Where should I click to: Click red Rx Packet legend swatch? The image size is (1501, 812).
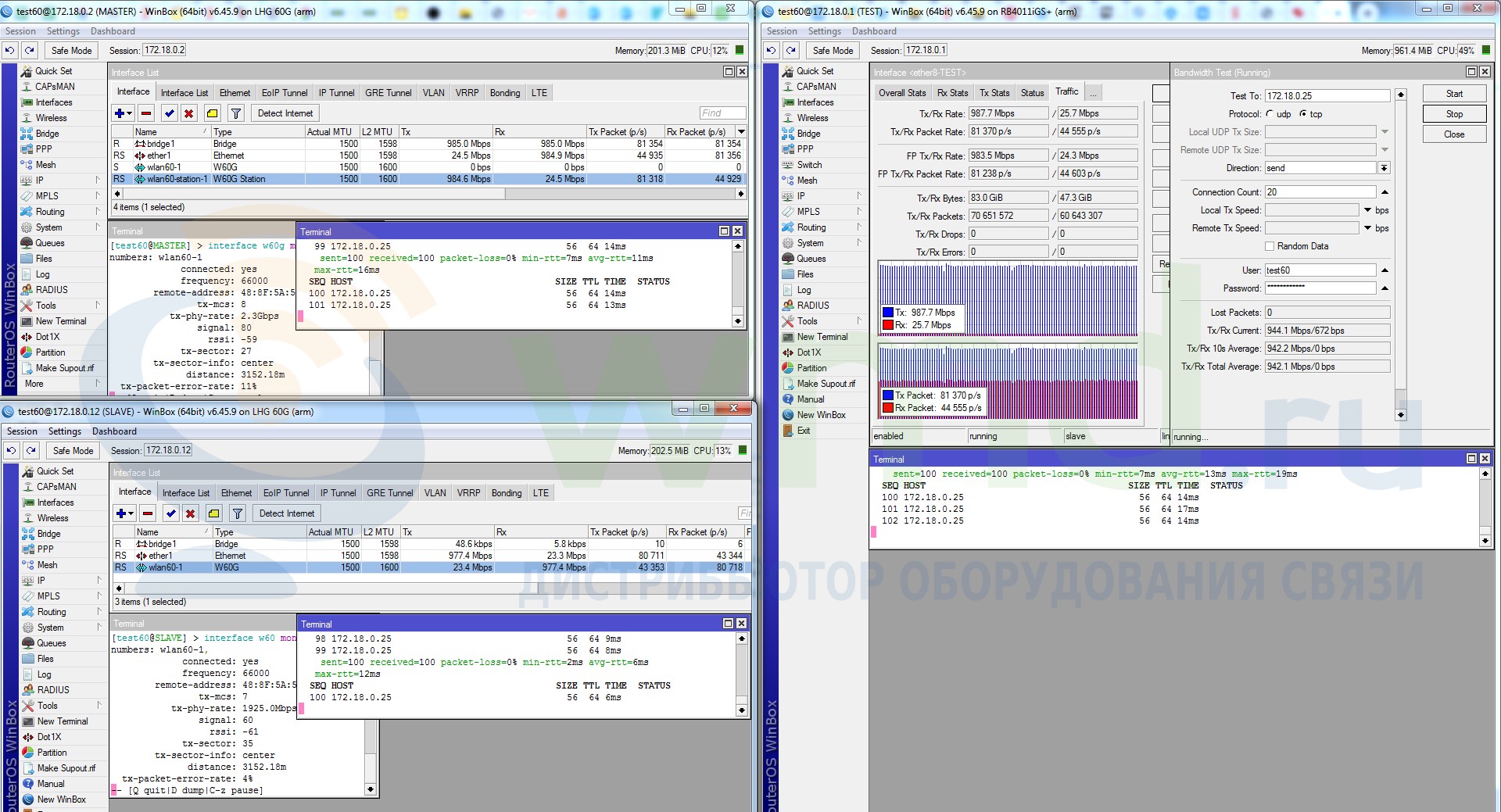click(x=887, y=407)
